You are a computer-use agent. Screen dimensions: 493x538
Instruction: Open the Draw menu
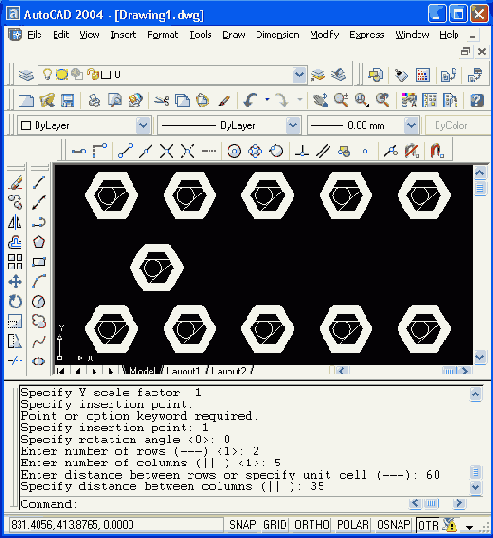[x=234, y=35]
